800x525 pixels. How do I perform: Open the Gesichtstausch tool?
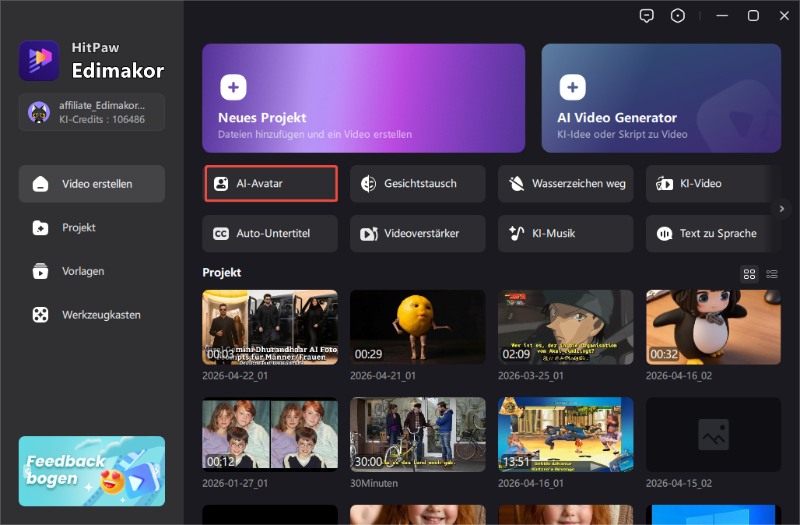coord(418,184)
